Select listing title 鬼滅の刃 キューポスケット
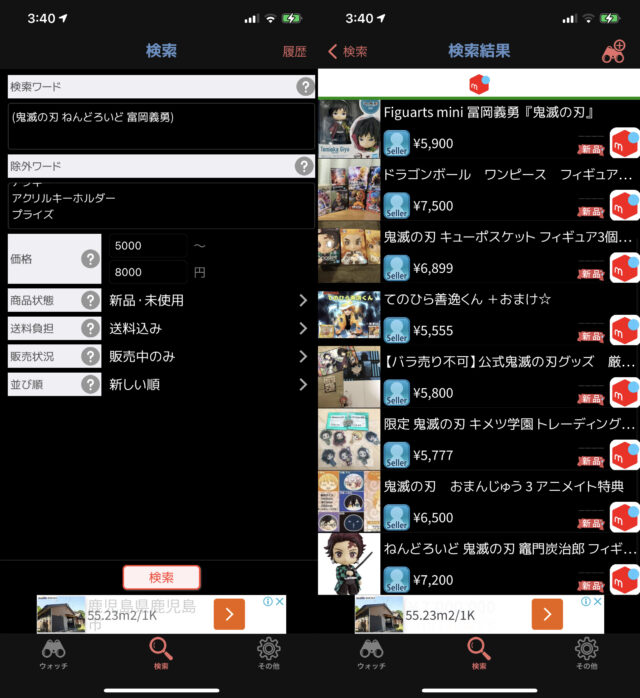Viewport: 640px width, 698px height. click(508, 237)
